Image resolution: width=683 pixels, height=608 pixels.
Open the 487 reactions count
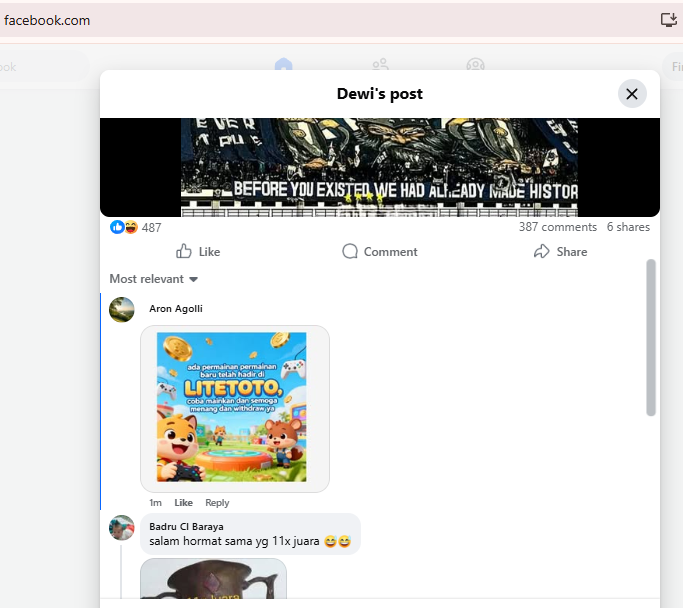point(151,228)
